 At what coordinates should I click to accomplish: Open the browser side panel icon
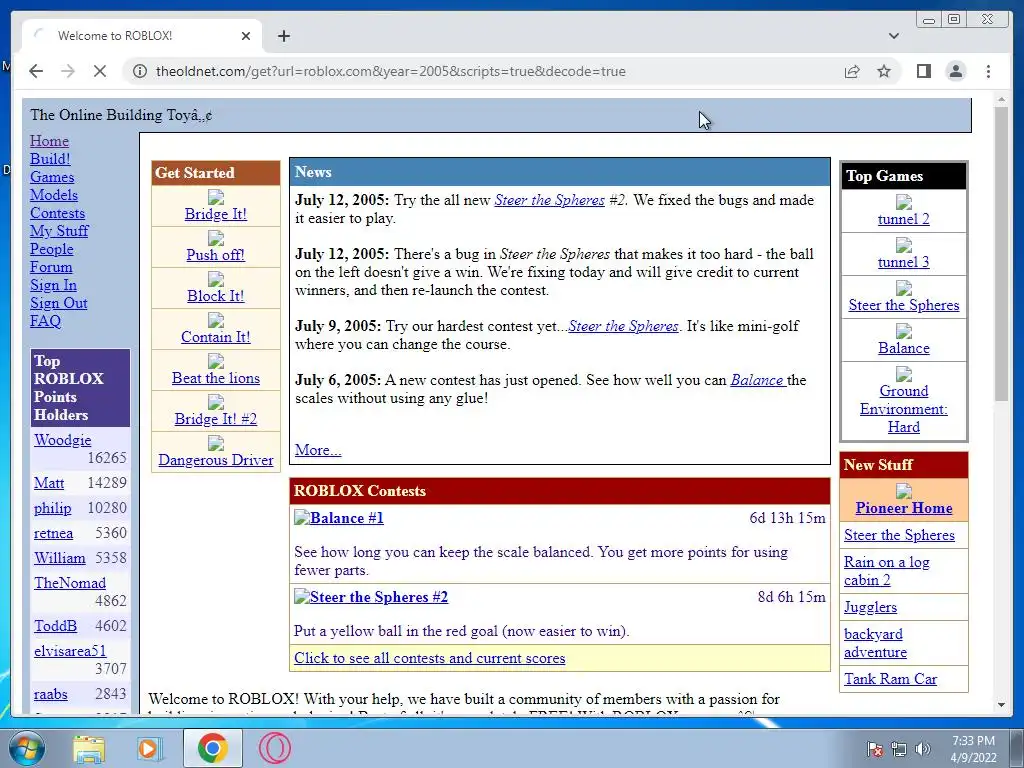[x=923, y=71]
